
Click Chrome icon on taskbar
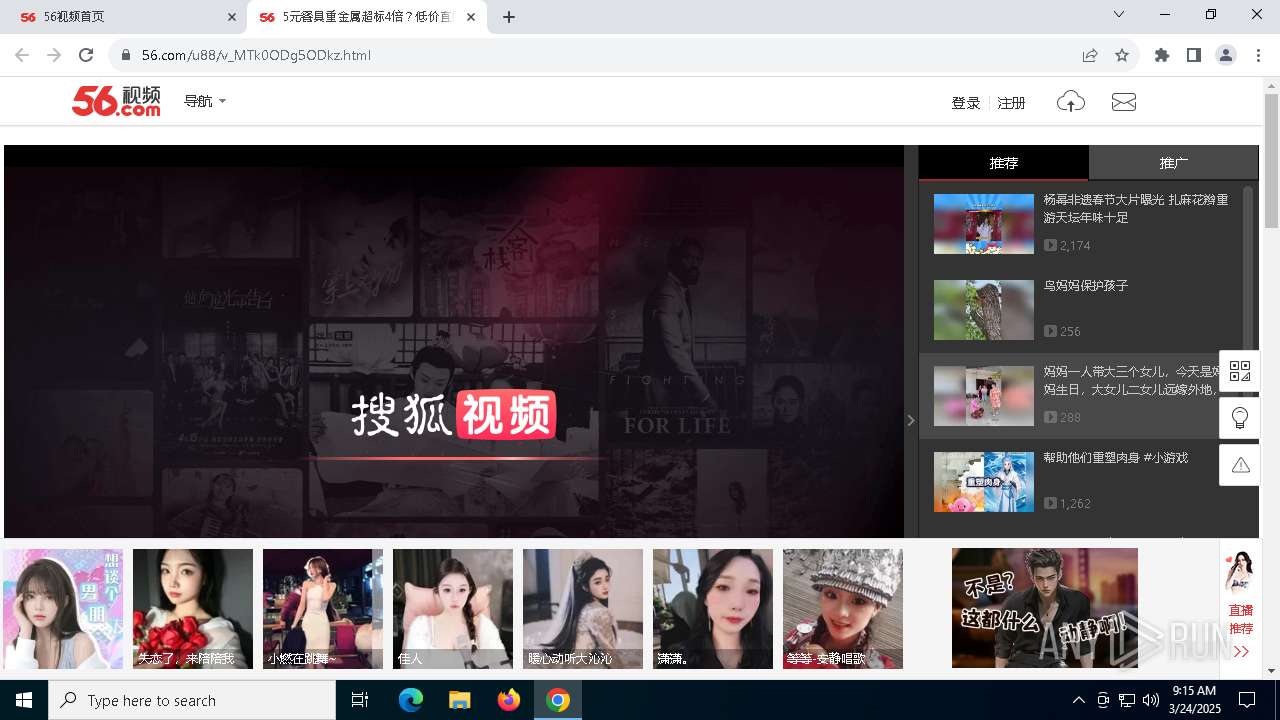click(x=558, y=700)
